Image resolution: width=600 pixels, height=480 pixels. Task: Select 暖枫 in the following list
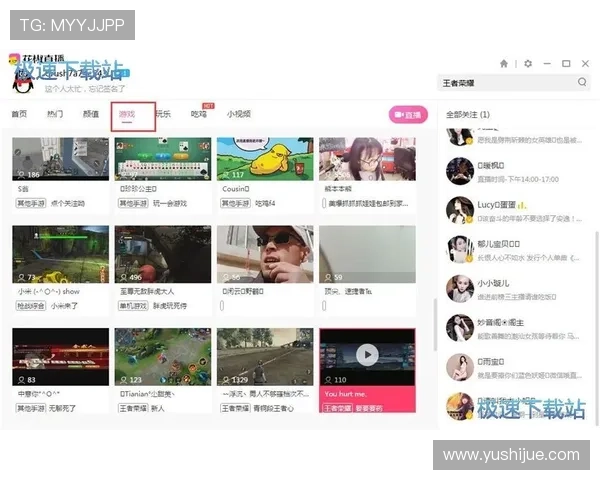[491, 165]
